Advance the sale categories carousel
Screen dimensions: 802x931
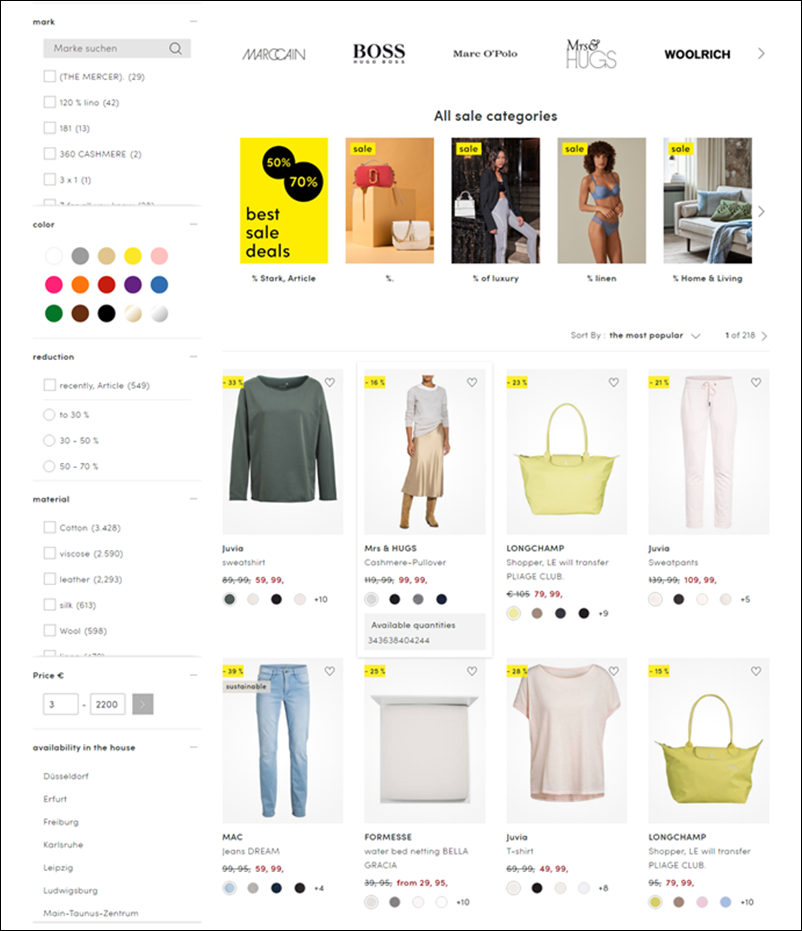coord(761,212)
